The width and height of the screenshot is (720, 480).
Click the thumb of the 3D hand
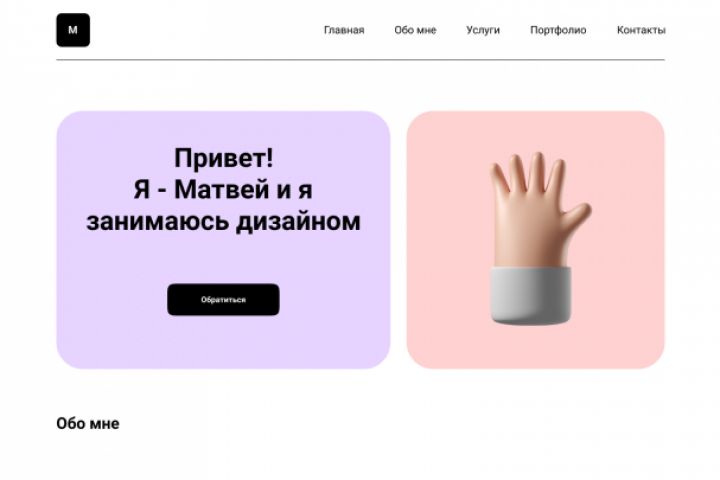(576, 217)
